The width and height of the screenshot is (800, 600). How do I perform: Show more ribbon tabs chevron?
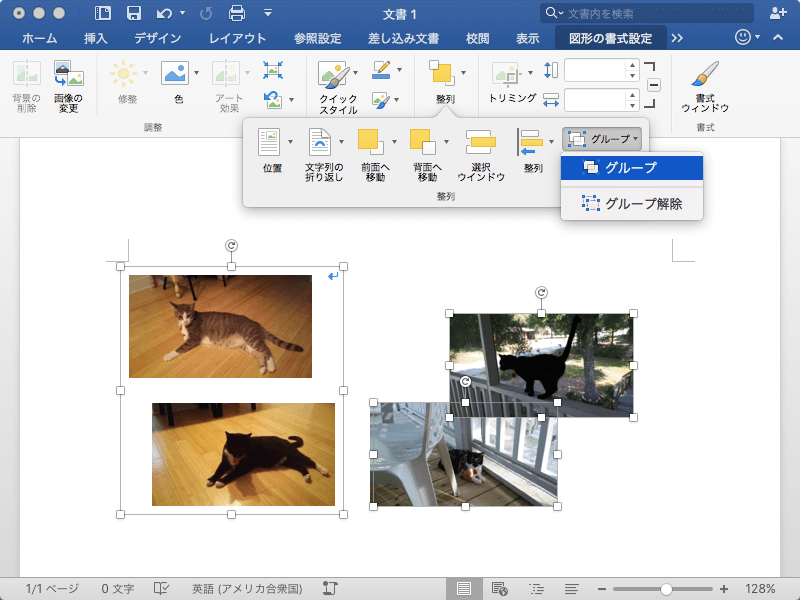677,38
